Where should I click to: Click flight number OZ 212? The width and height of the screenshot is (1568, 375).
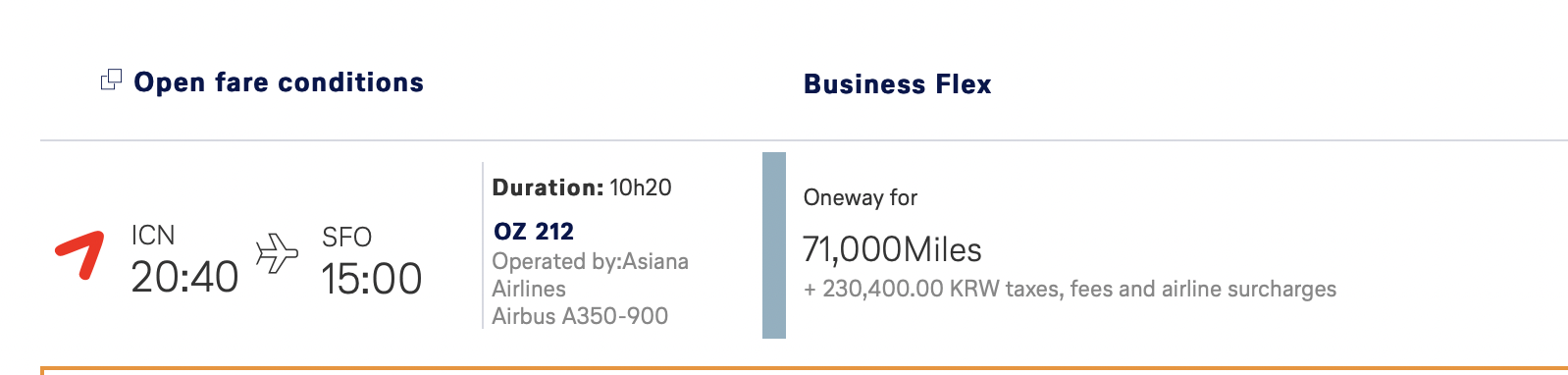(534, 232)
